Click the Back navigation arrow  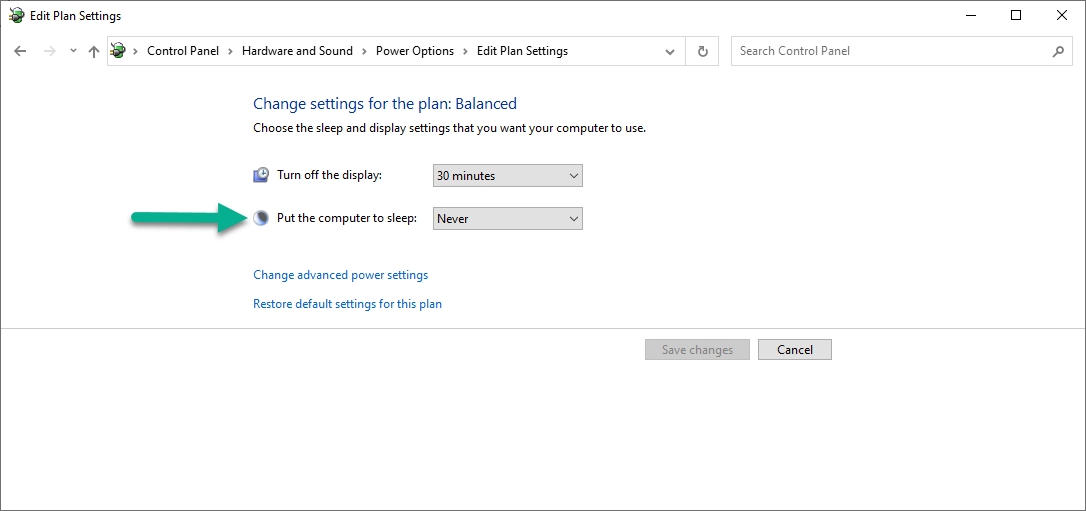click(20, 51)
